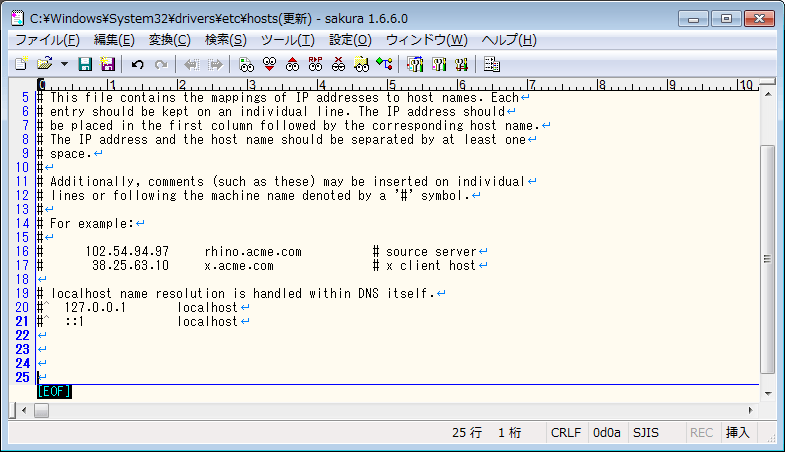Click the vertical scrollbar thumb

767,259
